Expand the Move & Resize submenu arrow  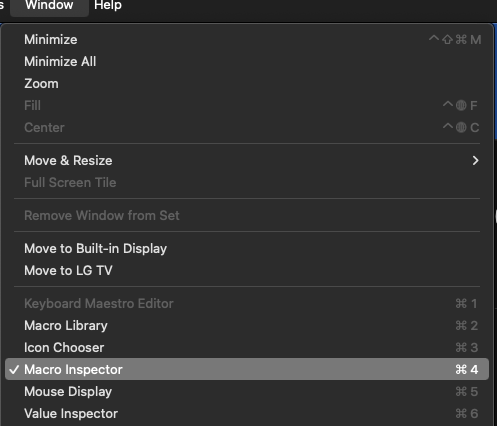(x=475, y=161)
